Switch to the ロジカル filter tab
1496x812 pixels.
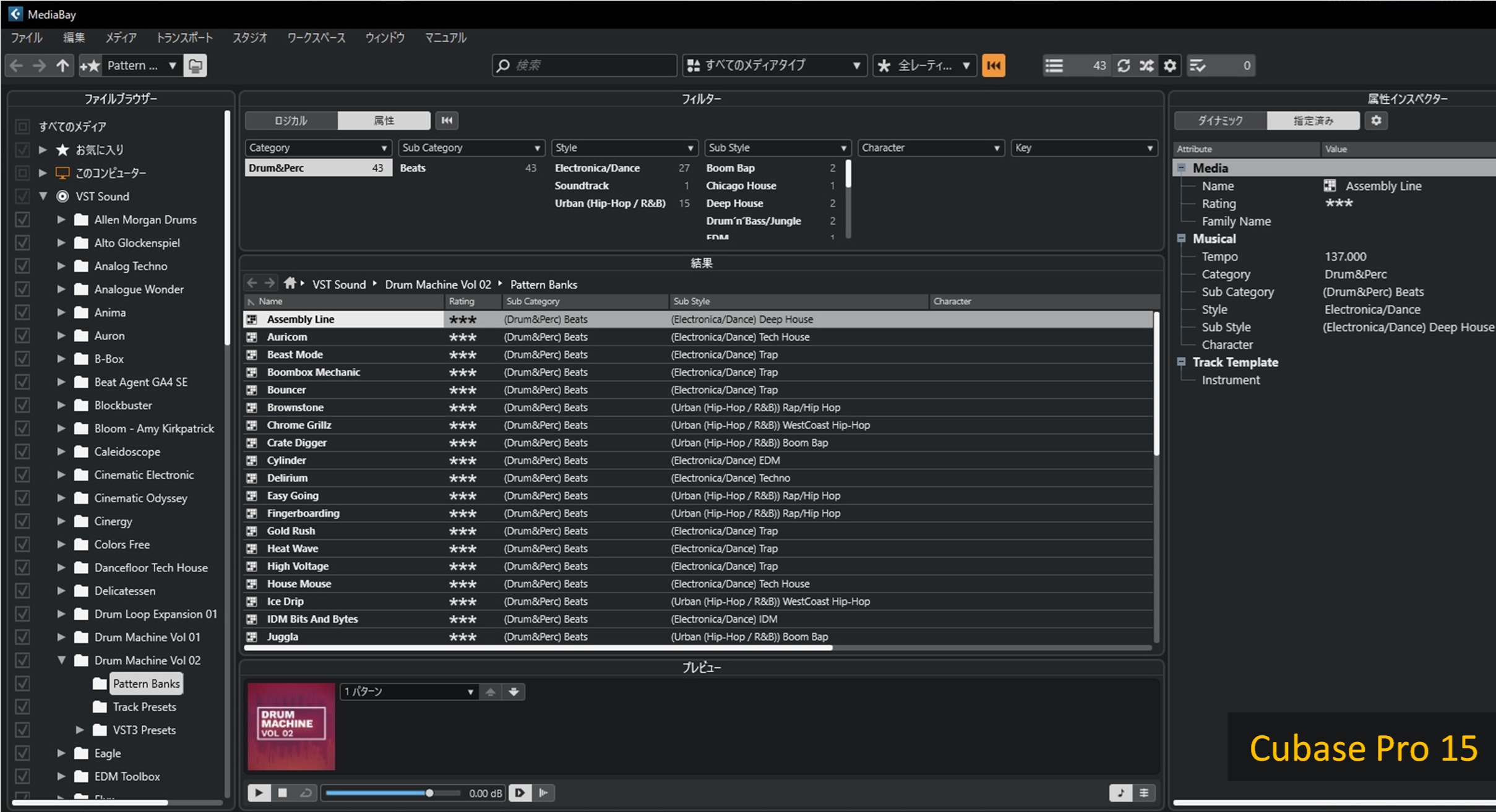(291, 121)
